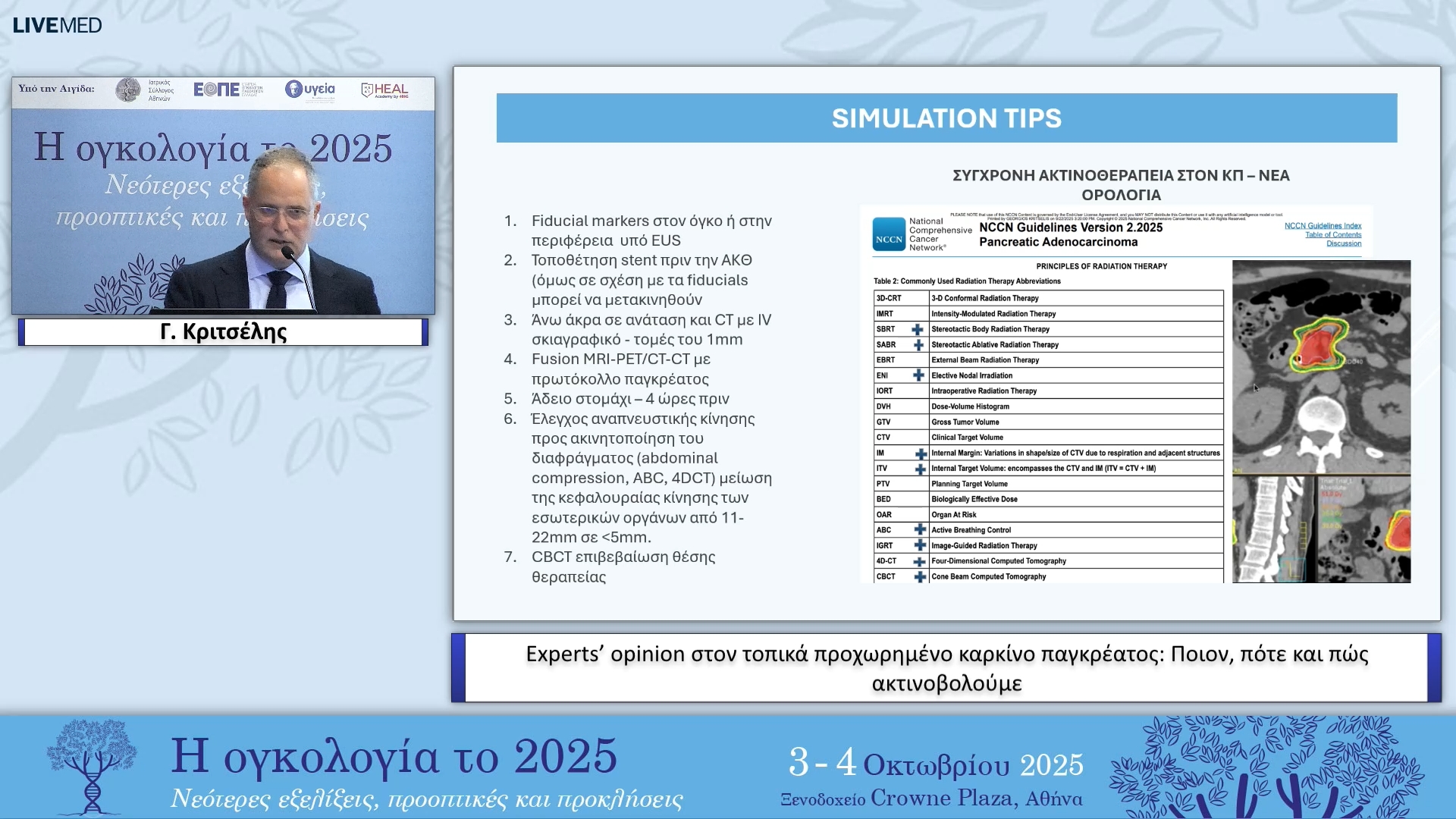Open the NCCN Guidelines Index link
The height and width of the screenshot is (819, 1456).
click(x=1324, y=225)
